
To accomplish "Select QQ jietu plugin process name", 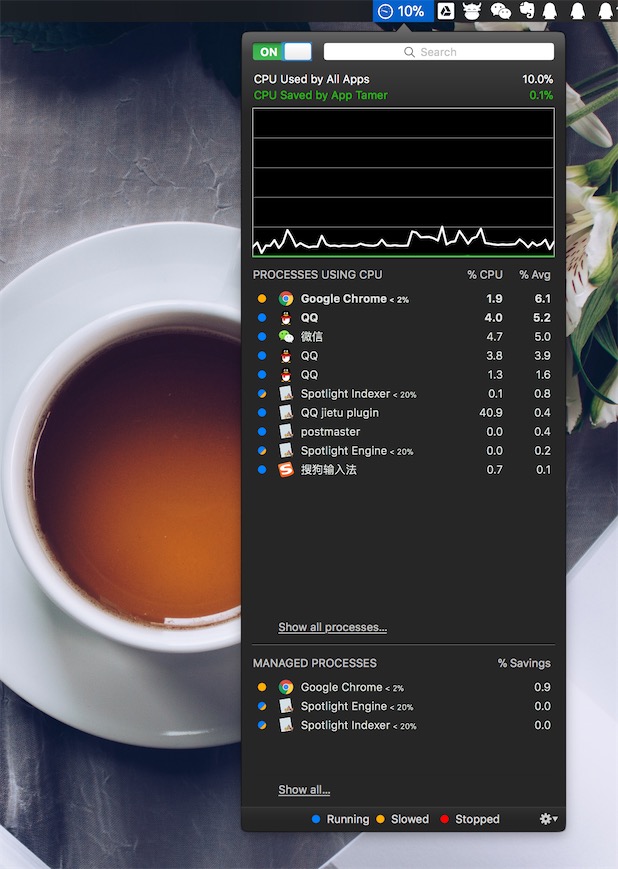I will 340,413.
